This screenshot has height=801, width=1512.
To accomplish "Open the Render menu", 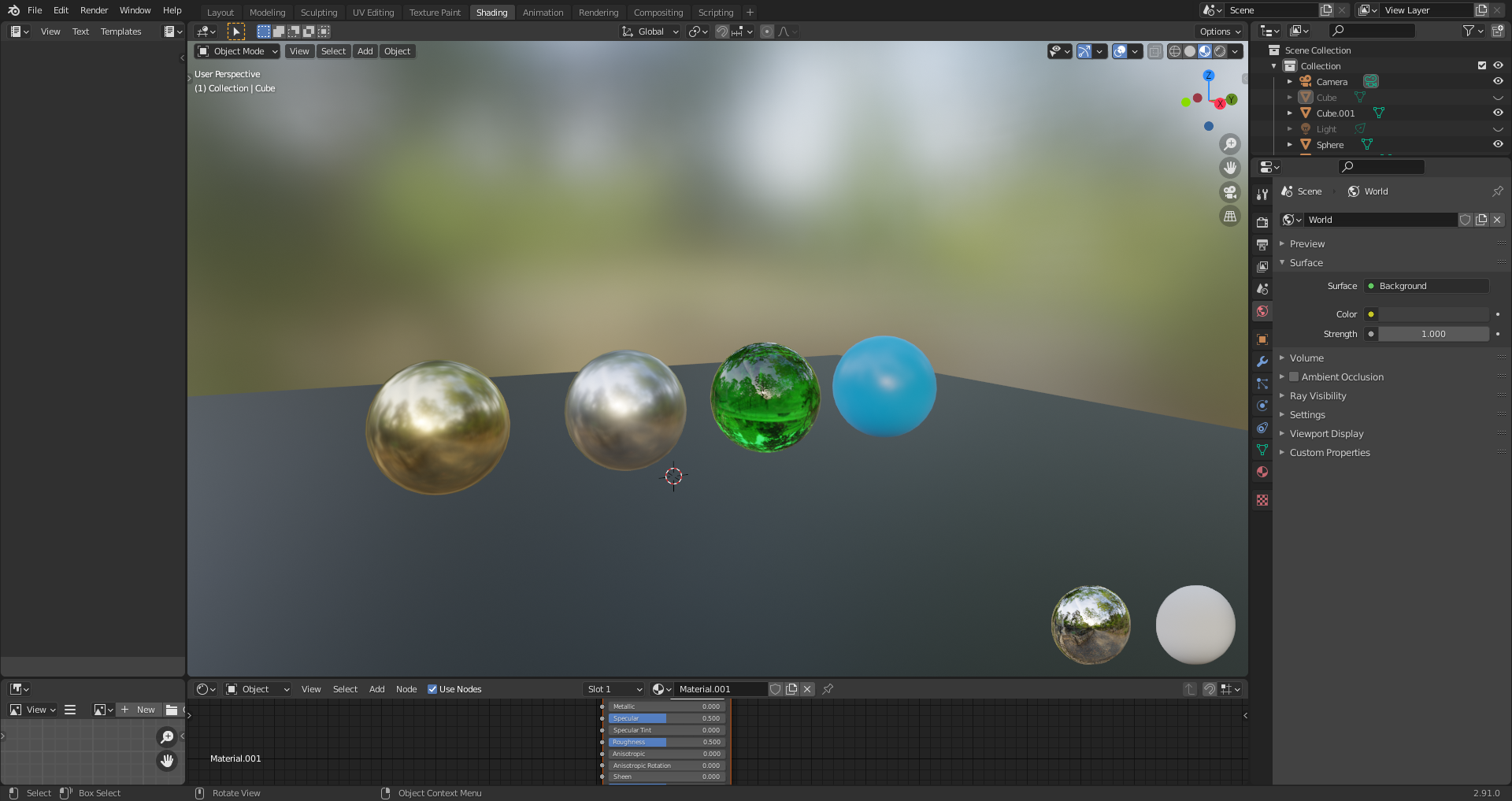I will [94, 10].
